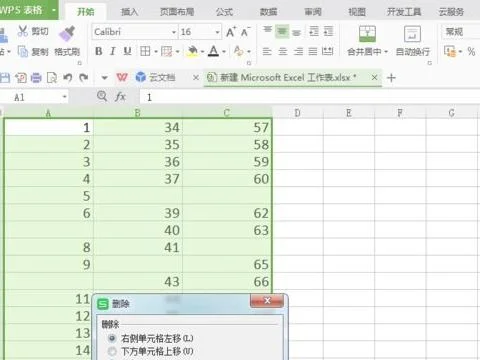Add a new document tab with plus
This screenshot has height=360, width=480.
click(391, 78)
